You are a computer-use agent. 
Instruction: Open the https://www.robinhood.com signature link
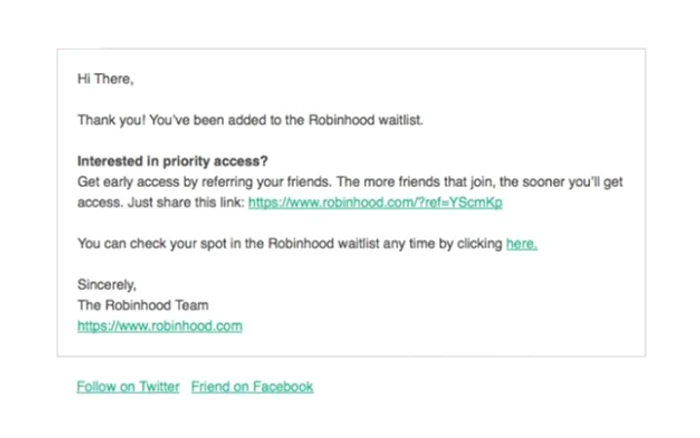point(160,326)
